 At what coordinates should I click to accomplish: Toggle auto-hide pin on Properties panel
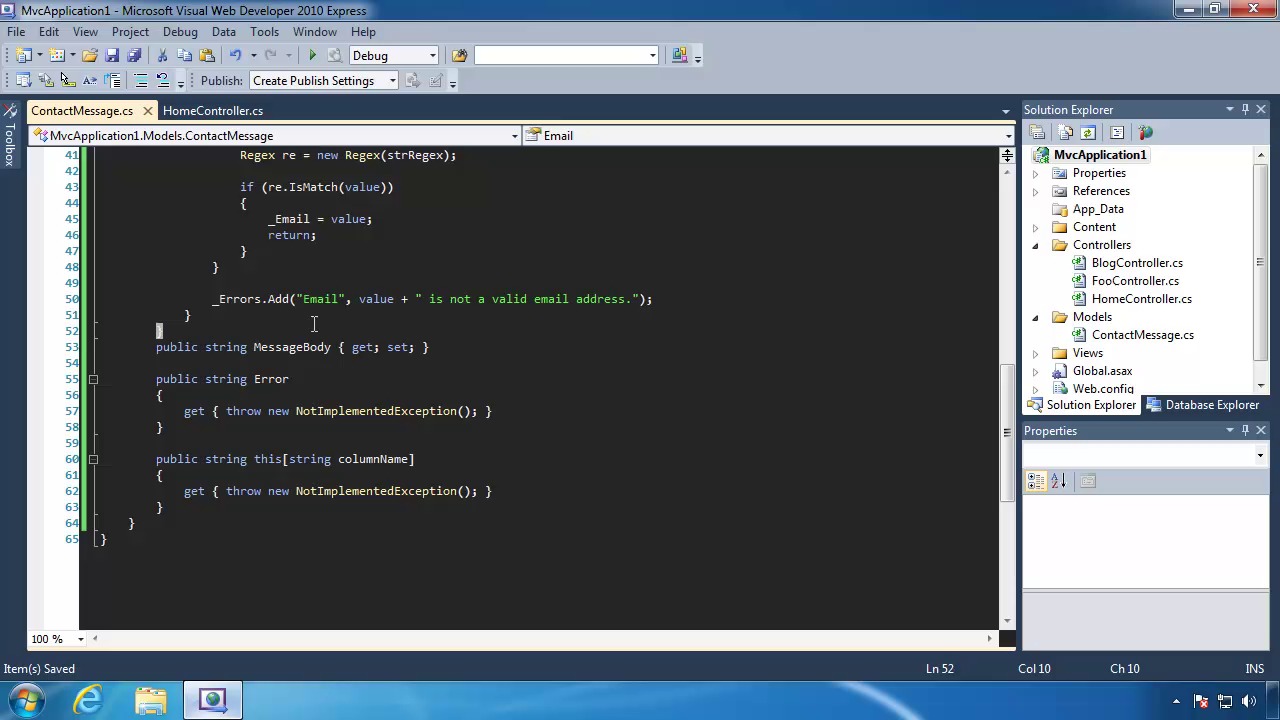click(1245, 431)
